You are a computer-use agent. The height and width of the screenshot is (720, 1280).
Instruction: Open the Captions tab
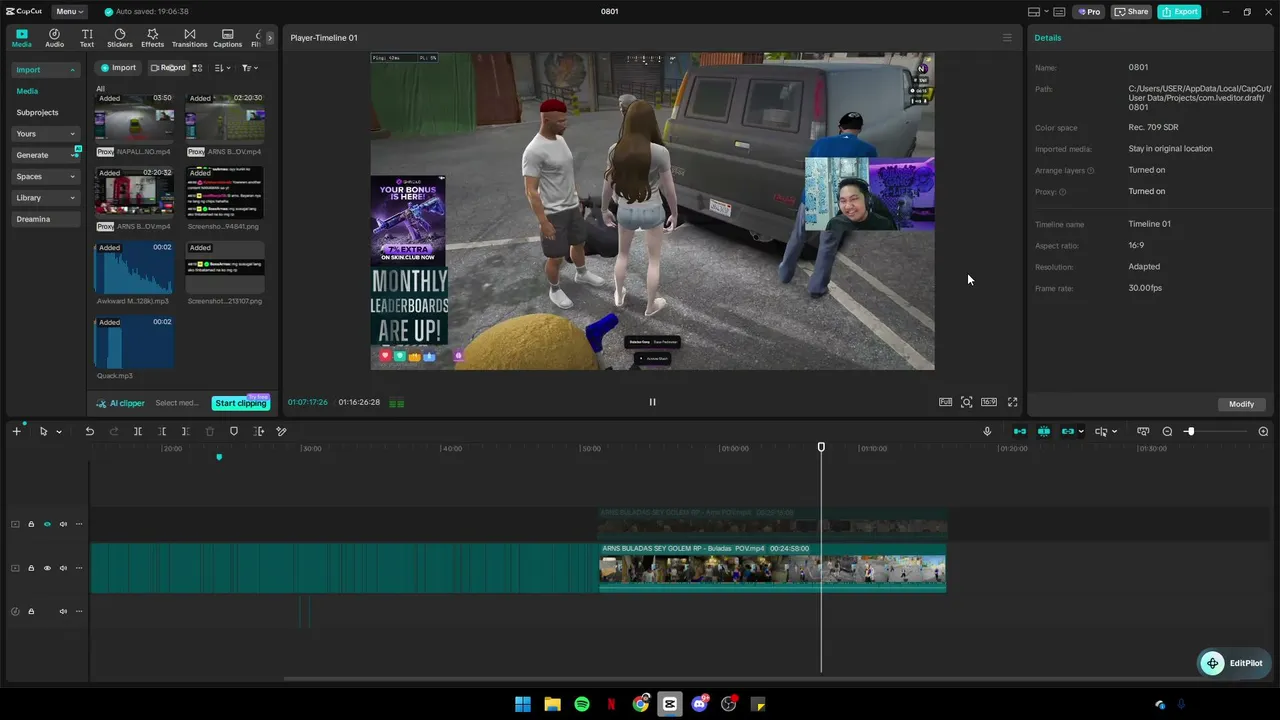(227, 38)
